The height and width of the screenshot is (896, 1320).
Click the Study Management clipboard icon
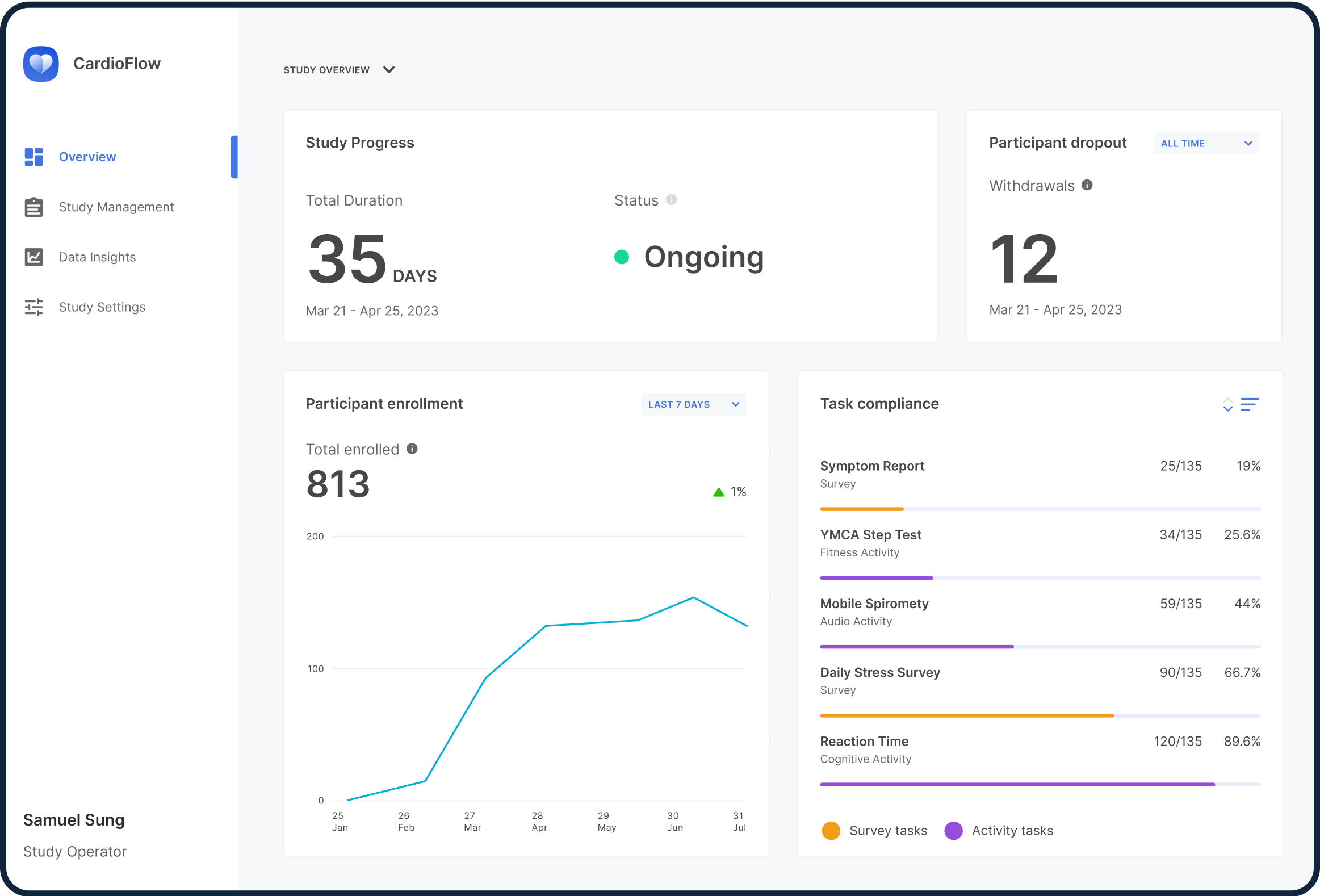pyautogui.click(x=33, y=207)
